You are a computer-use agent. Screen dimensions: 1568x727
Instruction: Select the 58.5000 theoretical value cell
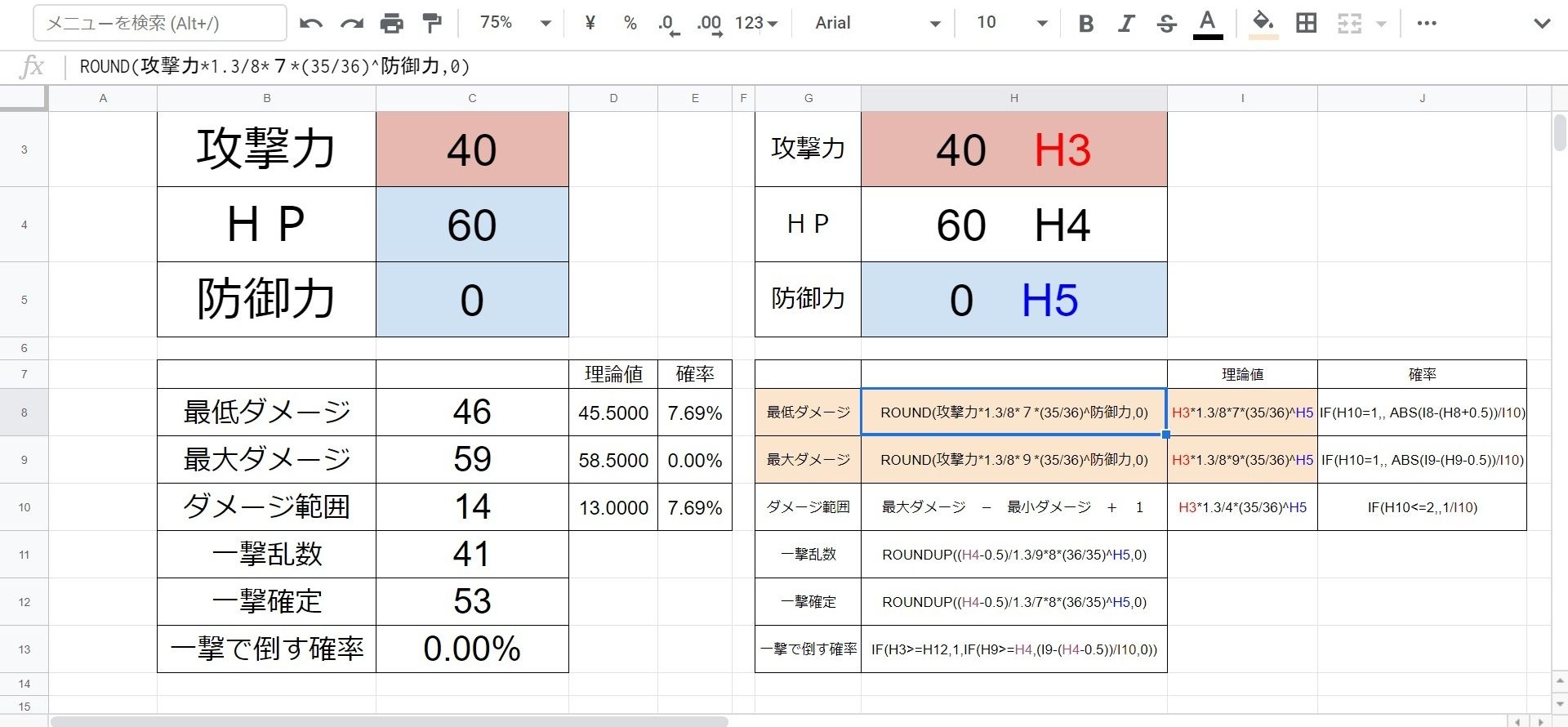[x=613, y=460]
